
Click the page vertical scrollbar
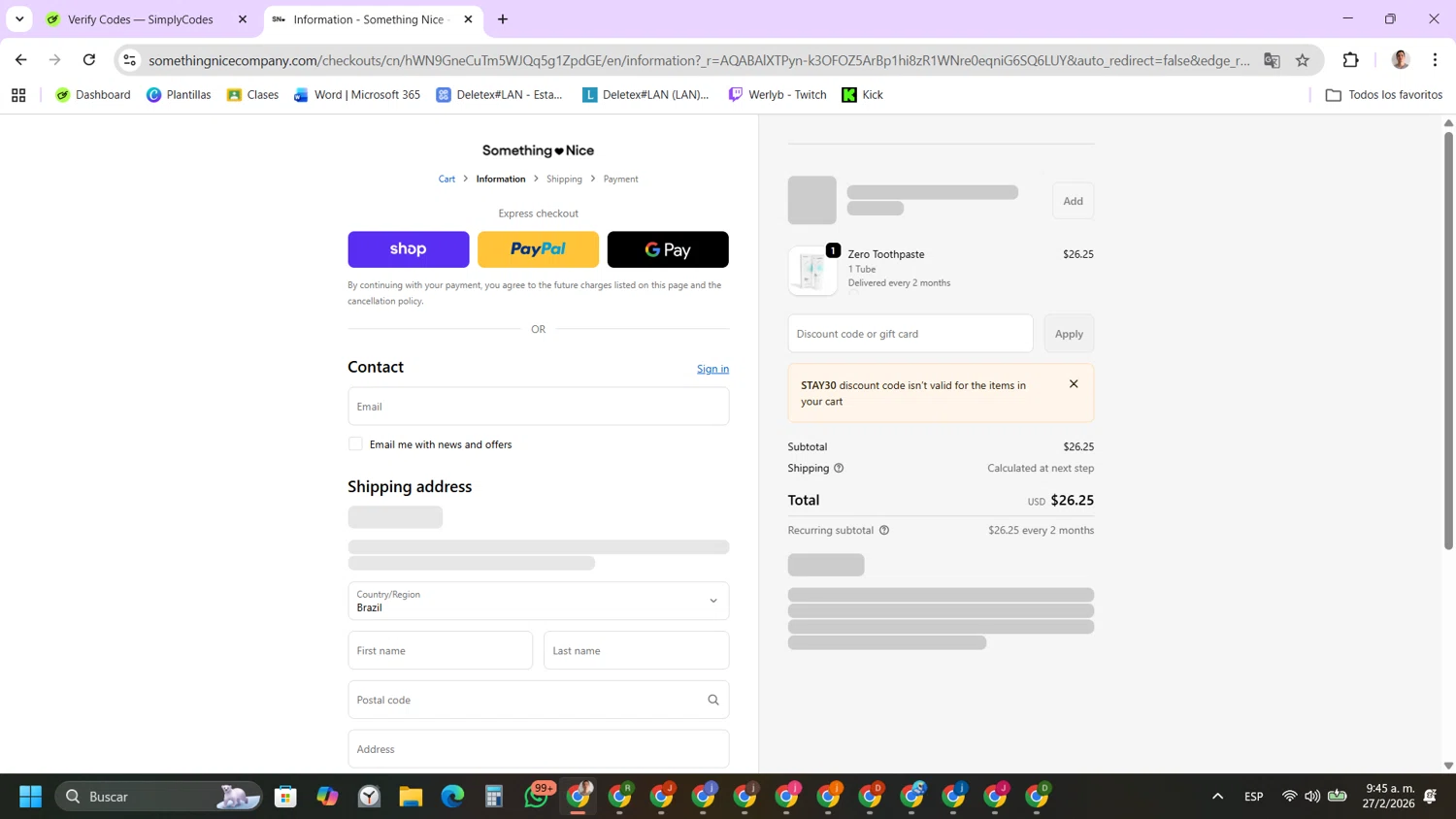click(x=1448, y=340)
